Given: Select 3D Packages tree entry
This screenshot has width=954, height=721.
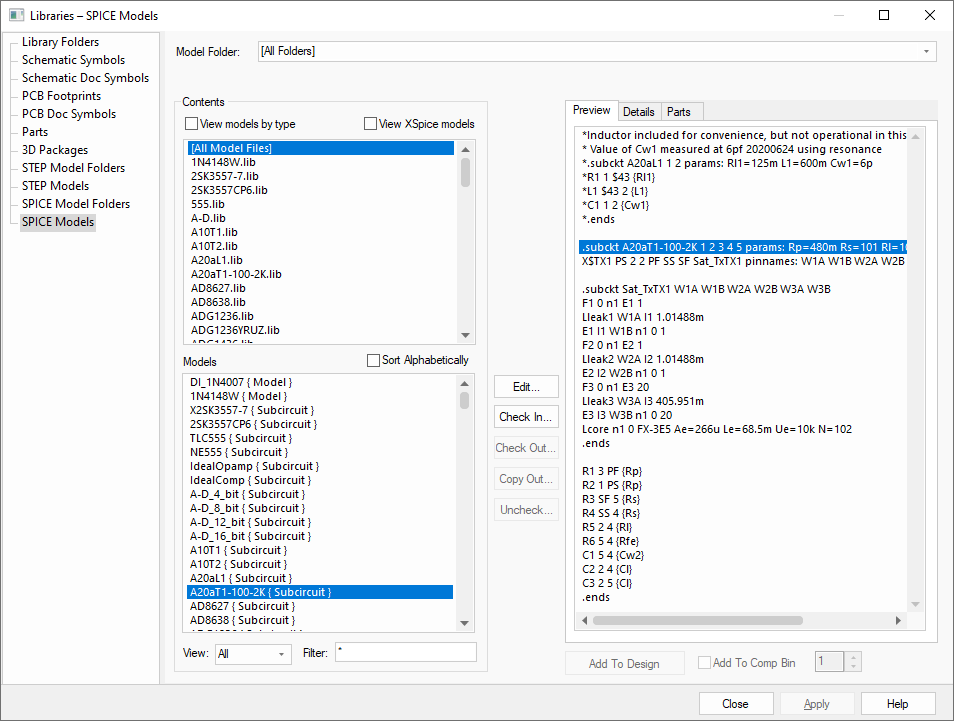Looking at the screenshot, I should point(55,150).
